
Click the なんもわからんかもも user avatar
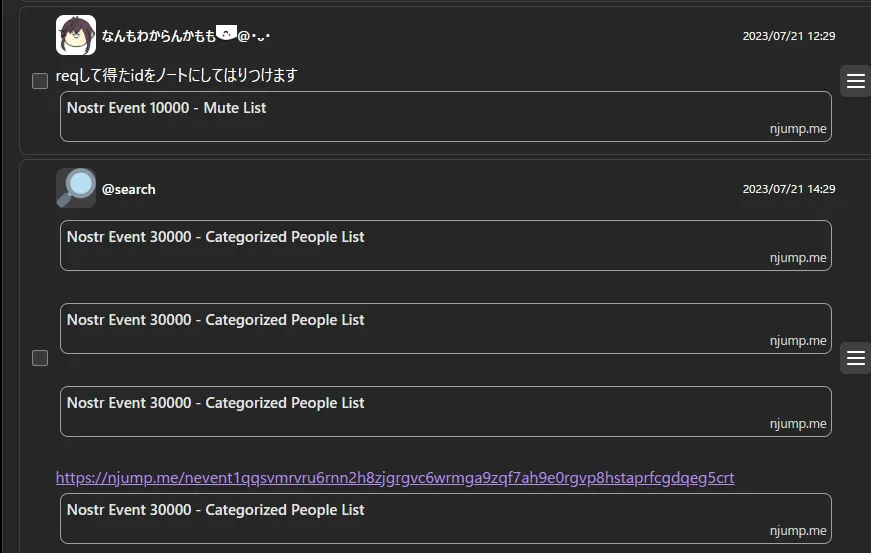[x=76, y=35]
